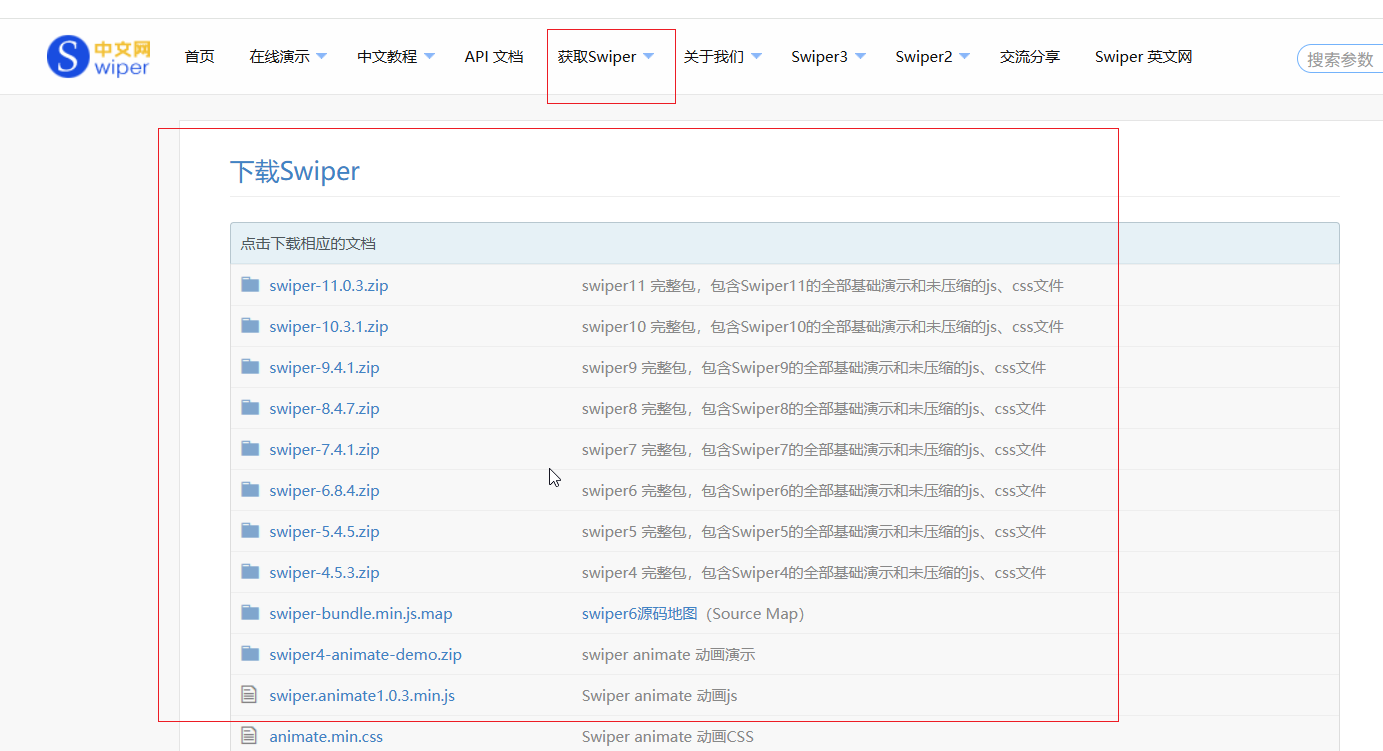
Task: Open the 在线演示 menu item
Action: click(279, 57)
